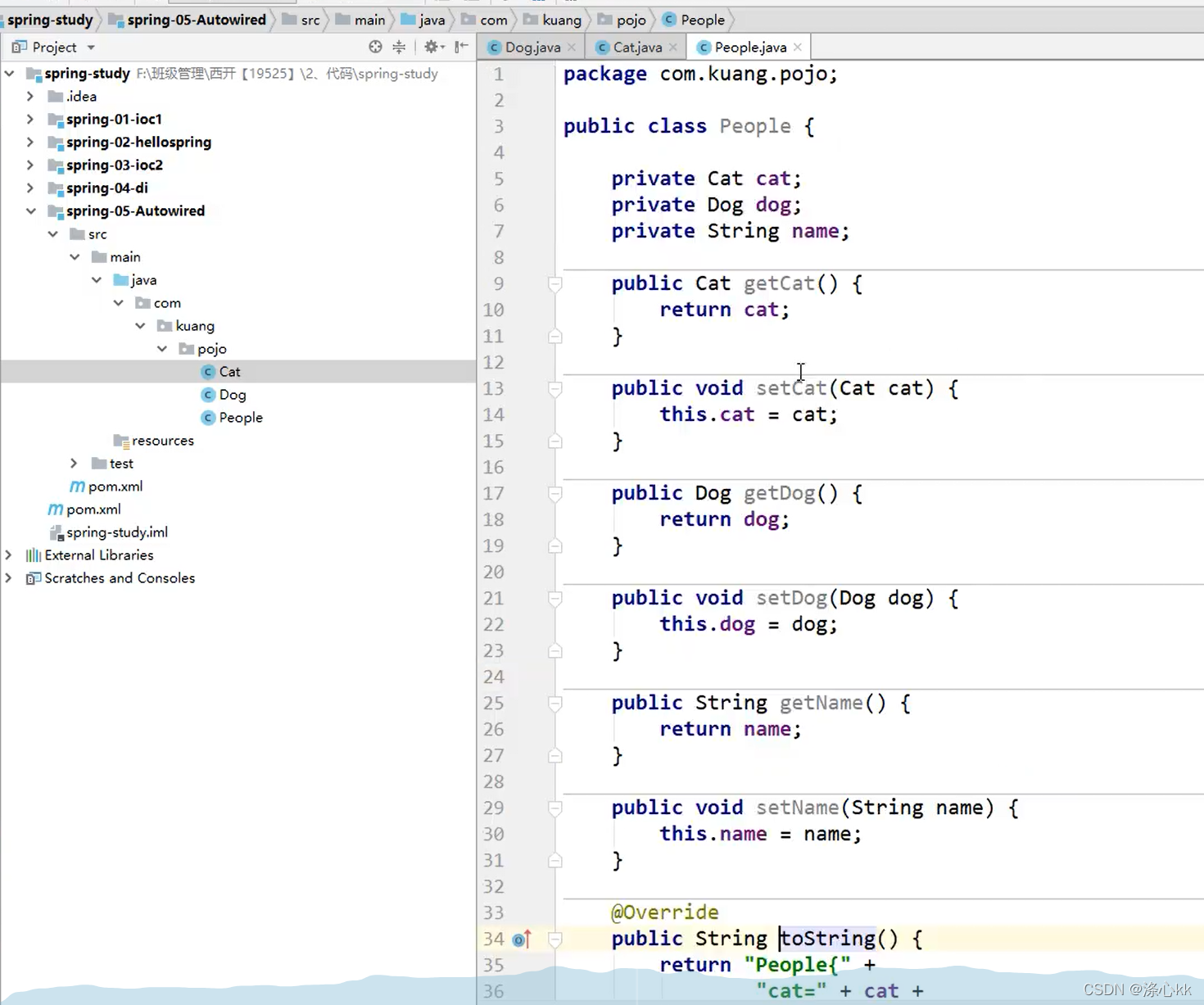Switch to the Cat.java tab
Screen dimensions: 1204x1005
coord(637,48)
